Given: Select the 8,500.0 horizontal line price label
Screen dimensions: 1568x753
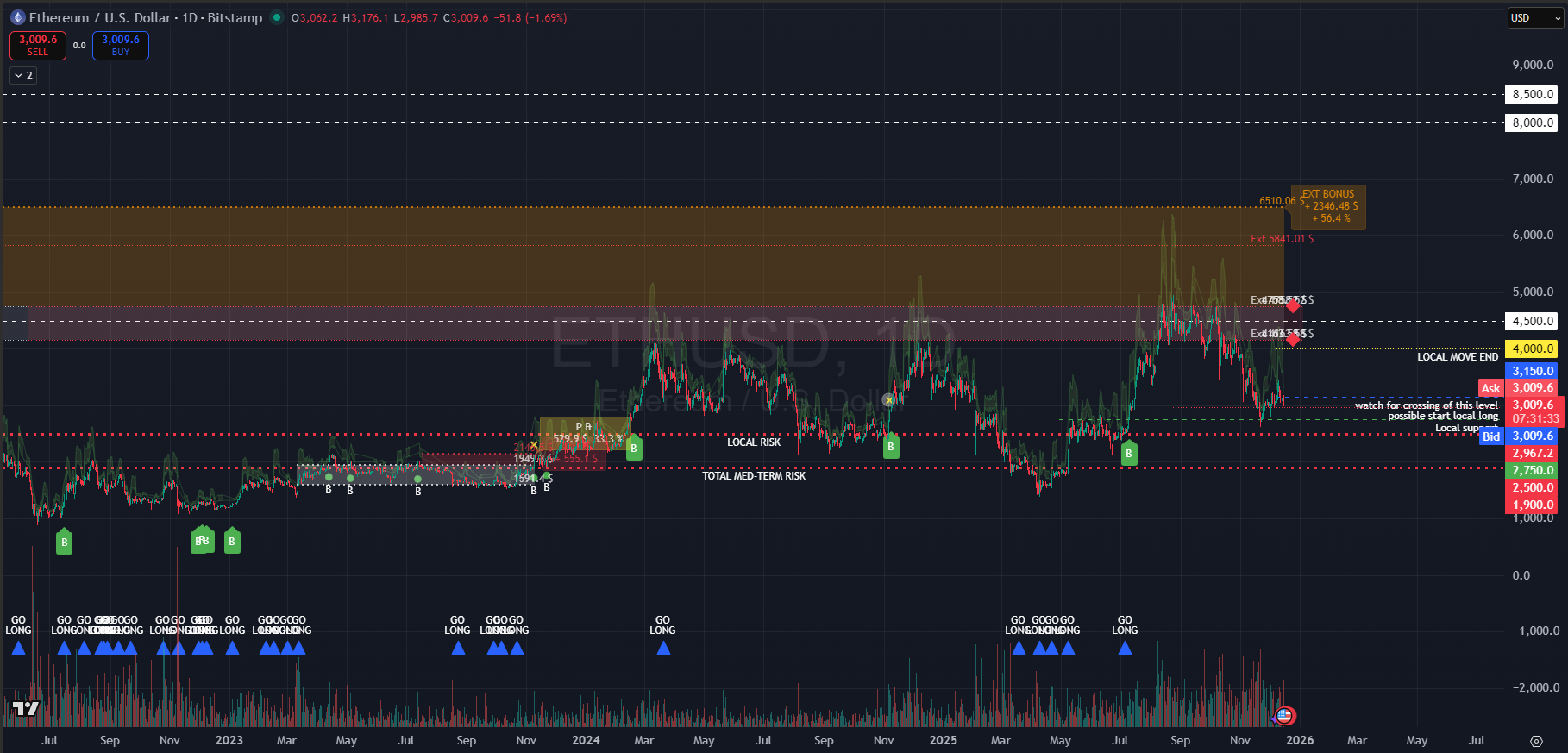Looking at the screenshot, I should pos(1532,95).
